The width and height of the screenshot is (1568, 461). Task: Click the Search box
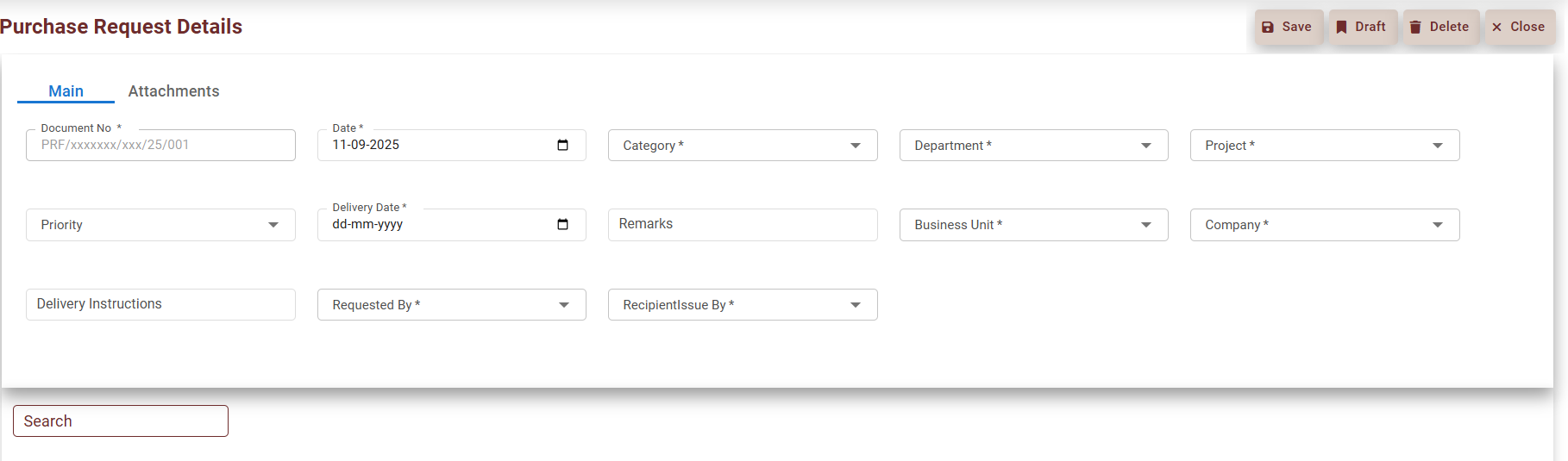pyautogui.click(x=121, y=421)
